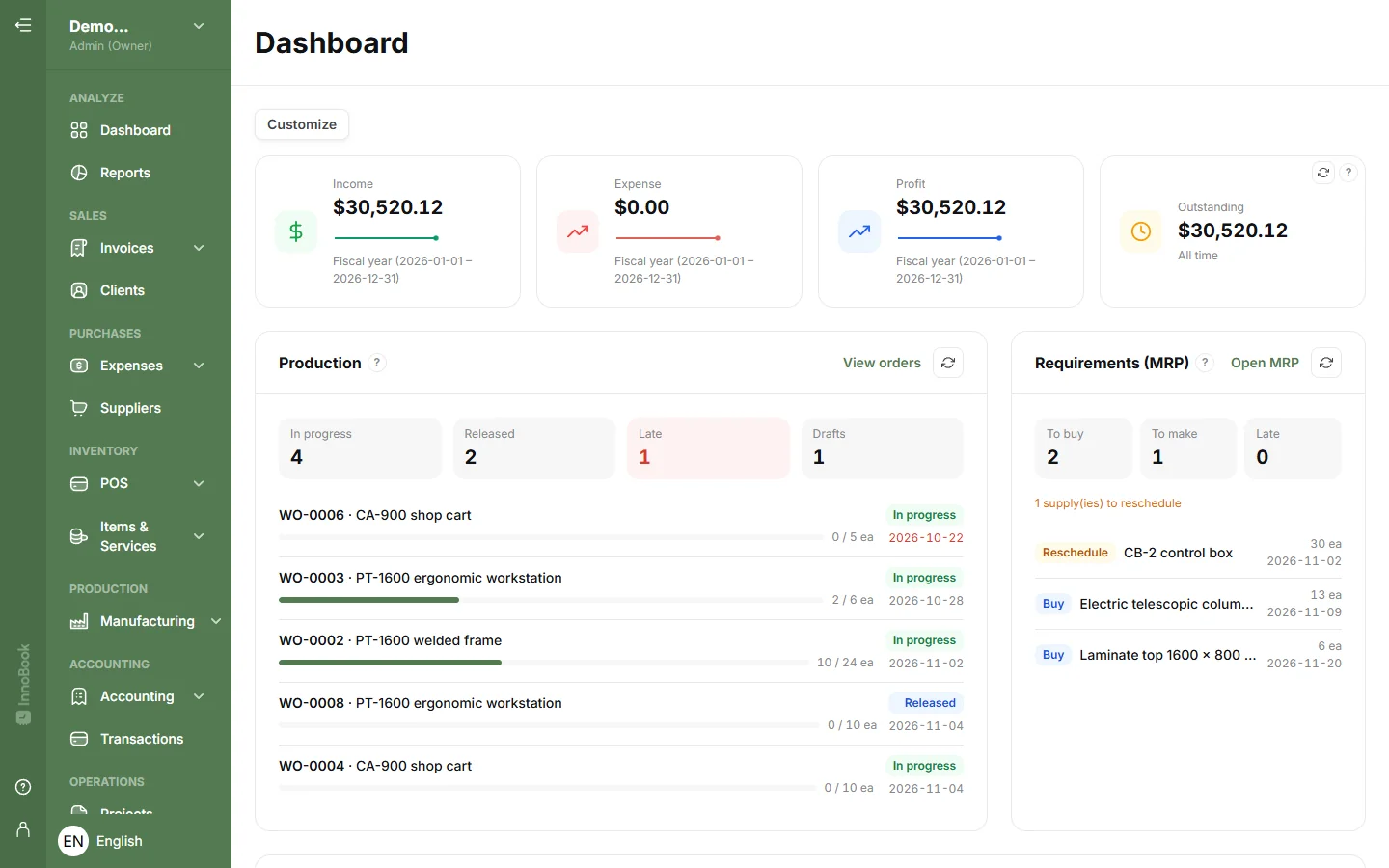Click the Suppliers cart icon in sidebar
The image size is (1389, 868).
click(79, 408)
